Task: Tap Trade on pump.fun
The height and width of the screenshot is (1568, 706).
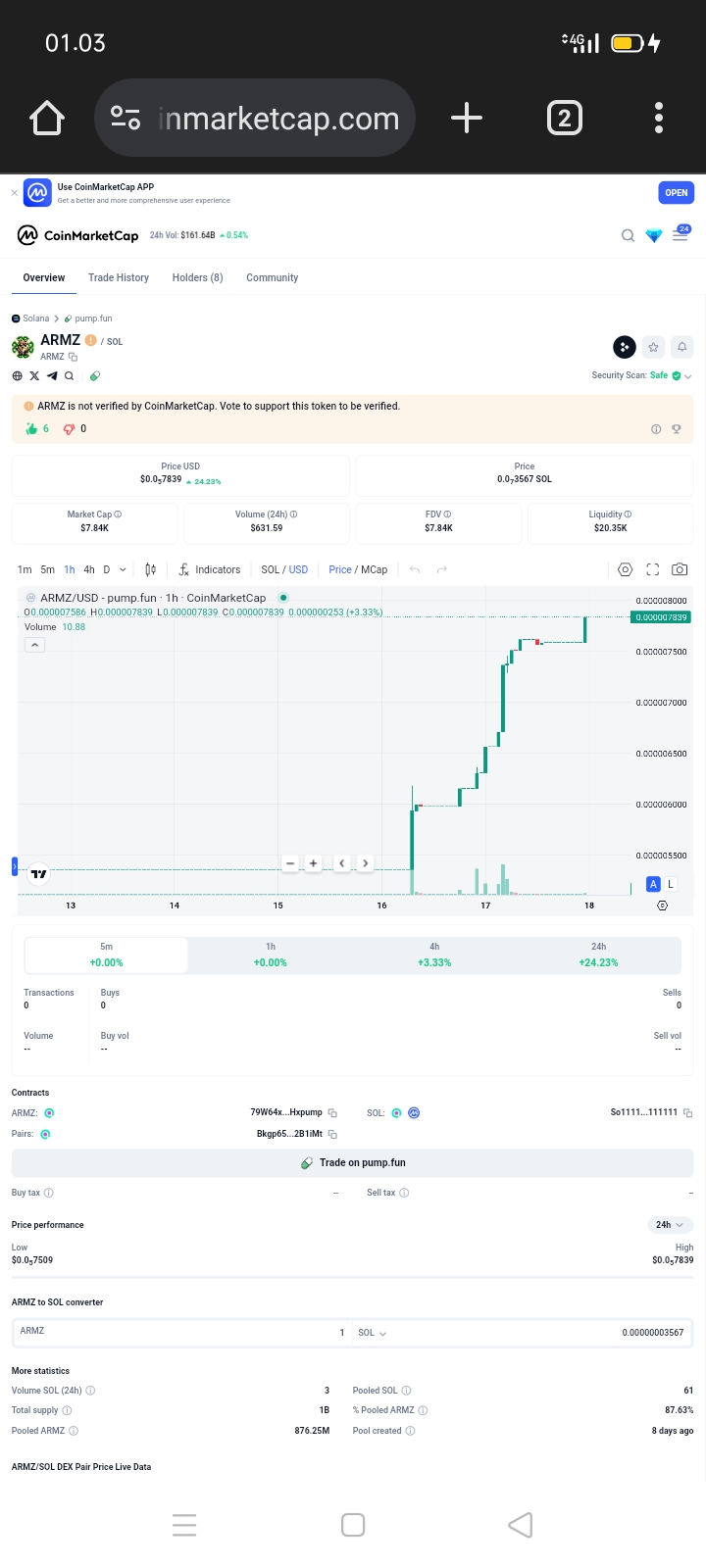Action: (352, 1162)
